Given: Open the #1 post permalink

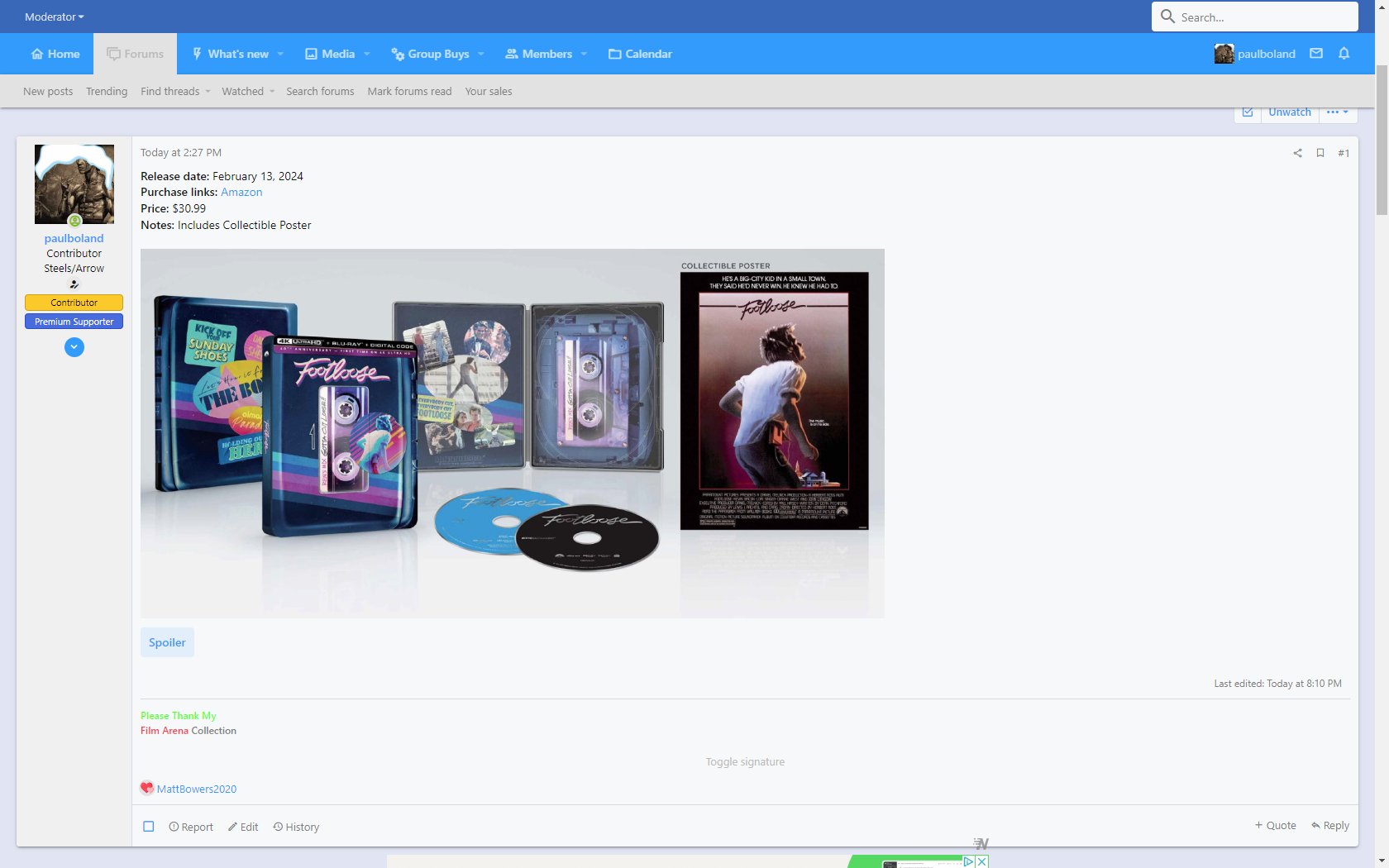Looking at the screenshot, I should point(1344,153).
